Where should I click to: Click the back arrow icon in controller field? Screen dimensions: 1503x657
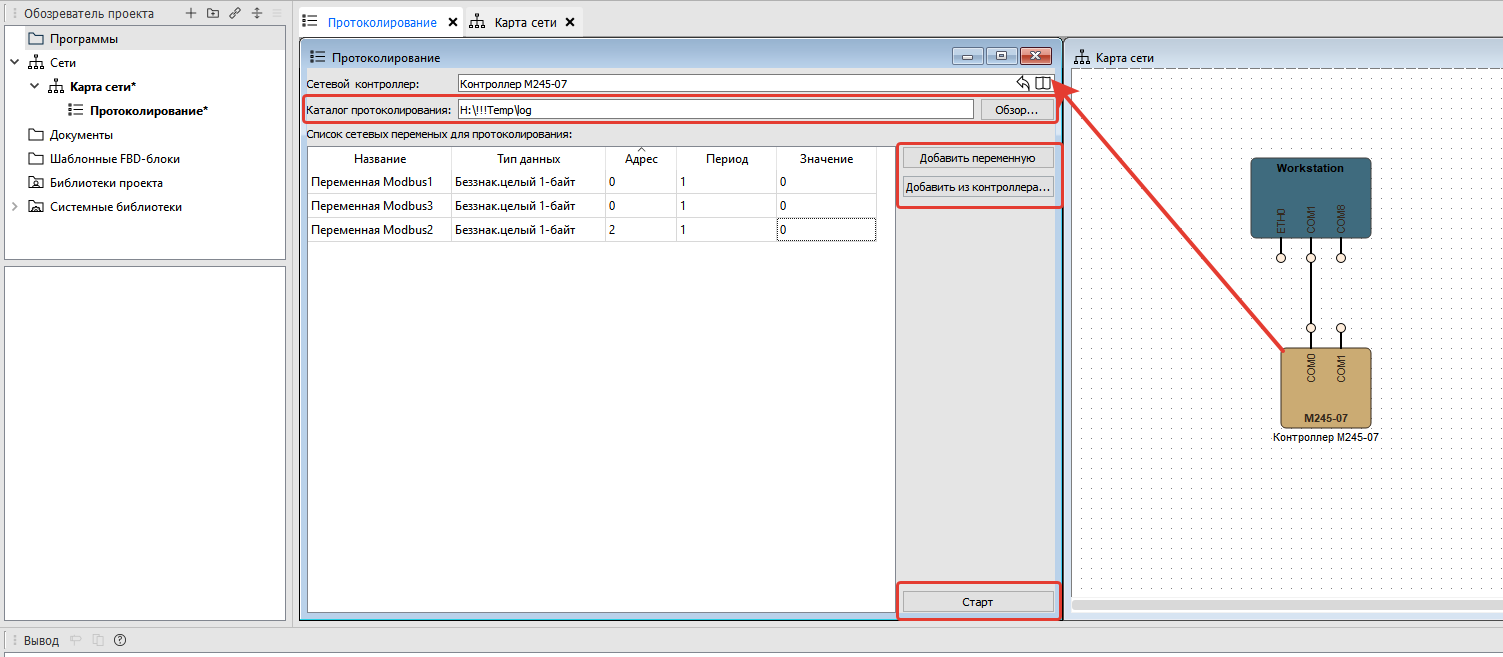(1023, 84)
